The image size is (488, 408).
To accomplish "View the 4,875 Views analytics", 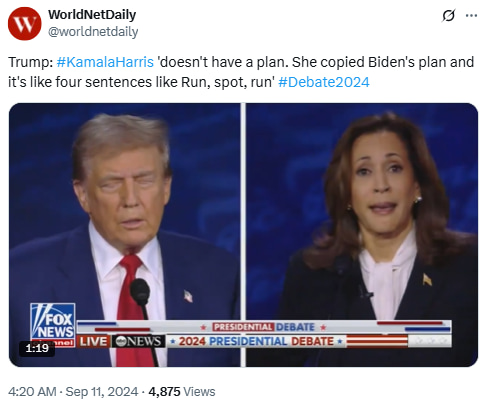I will click(x=182, y=391).
